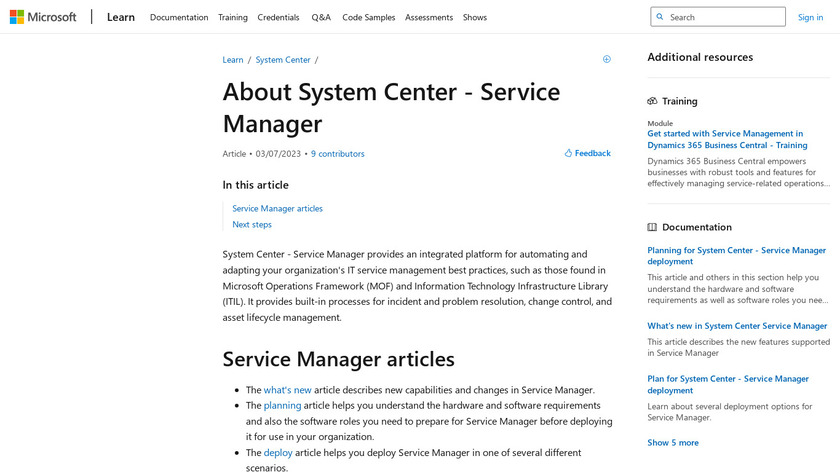The height and width of the screenshot is (472, 840).
Task: Click the Documentation book icon
Action: 652,227
